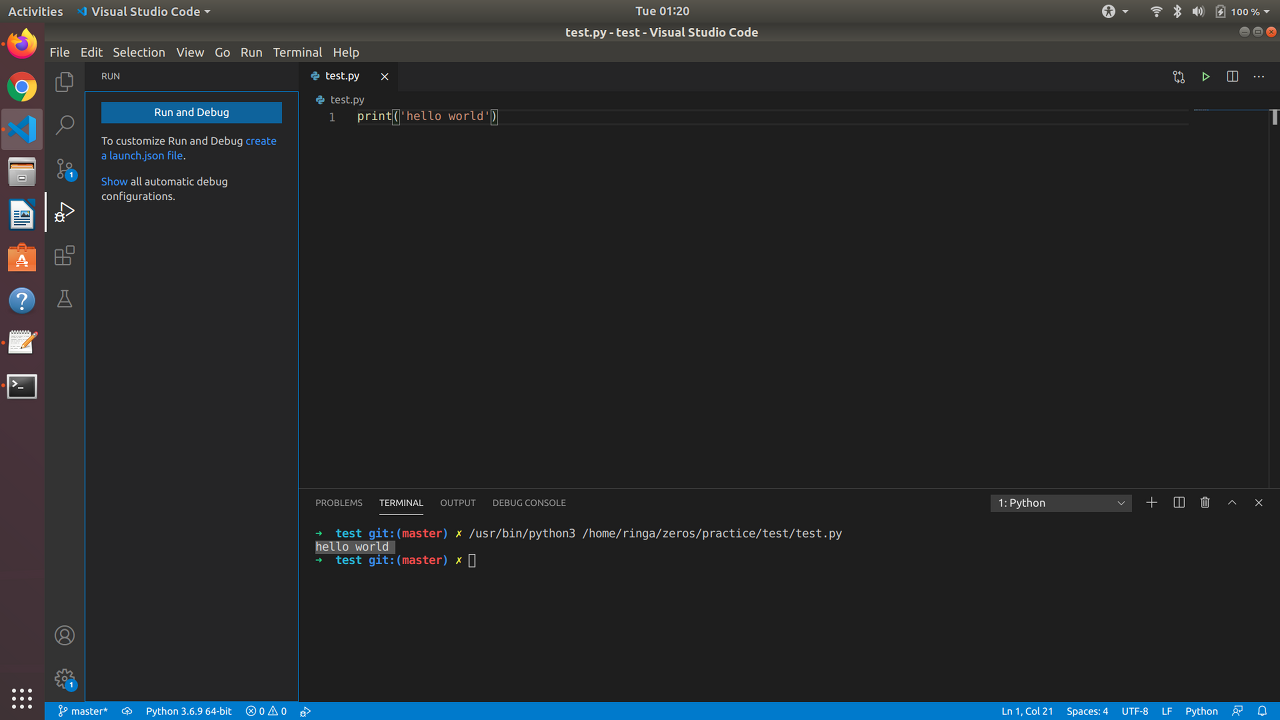Maximize the panel with up chevron
The height and width of the screenshot is (720, 1280).
(x=1232, y=502)
